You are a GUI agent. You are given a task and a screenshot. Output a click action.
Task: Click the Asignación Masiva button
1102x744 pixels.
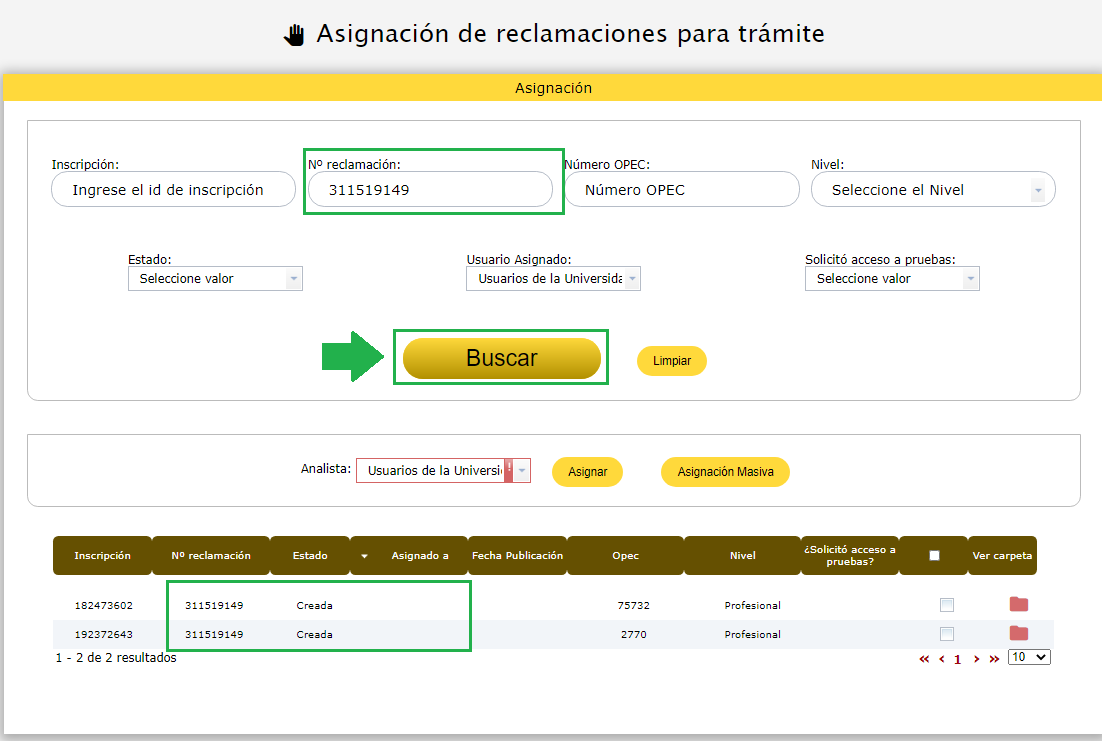tap(725, 472)
